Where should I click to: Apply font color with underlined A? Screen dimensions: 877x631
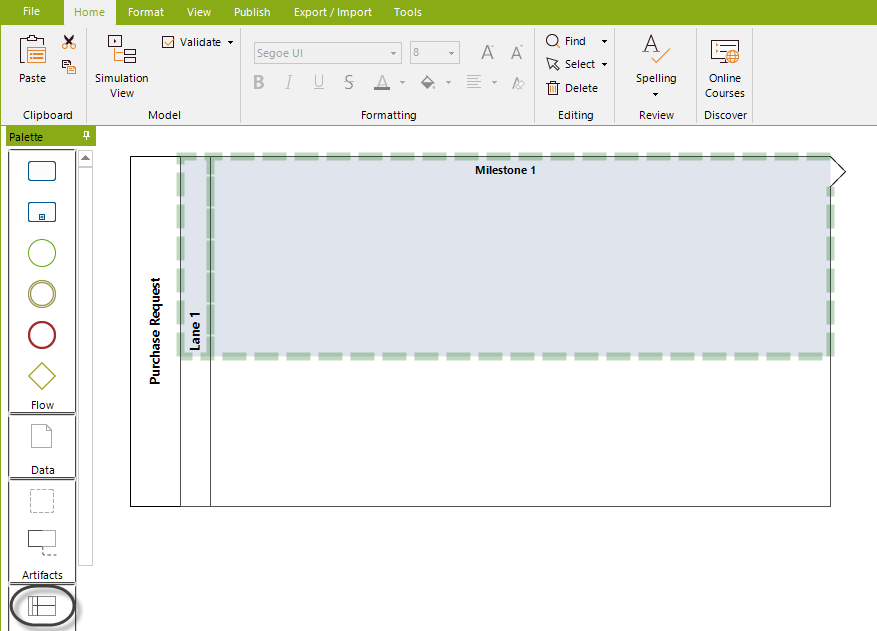coord(382,83)
